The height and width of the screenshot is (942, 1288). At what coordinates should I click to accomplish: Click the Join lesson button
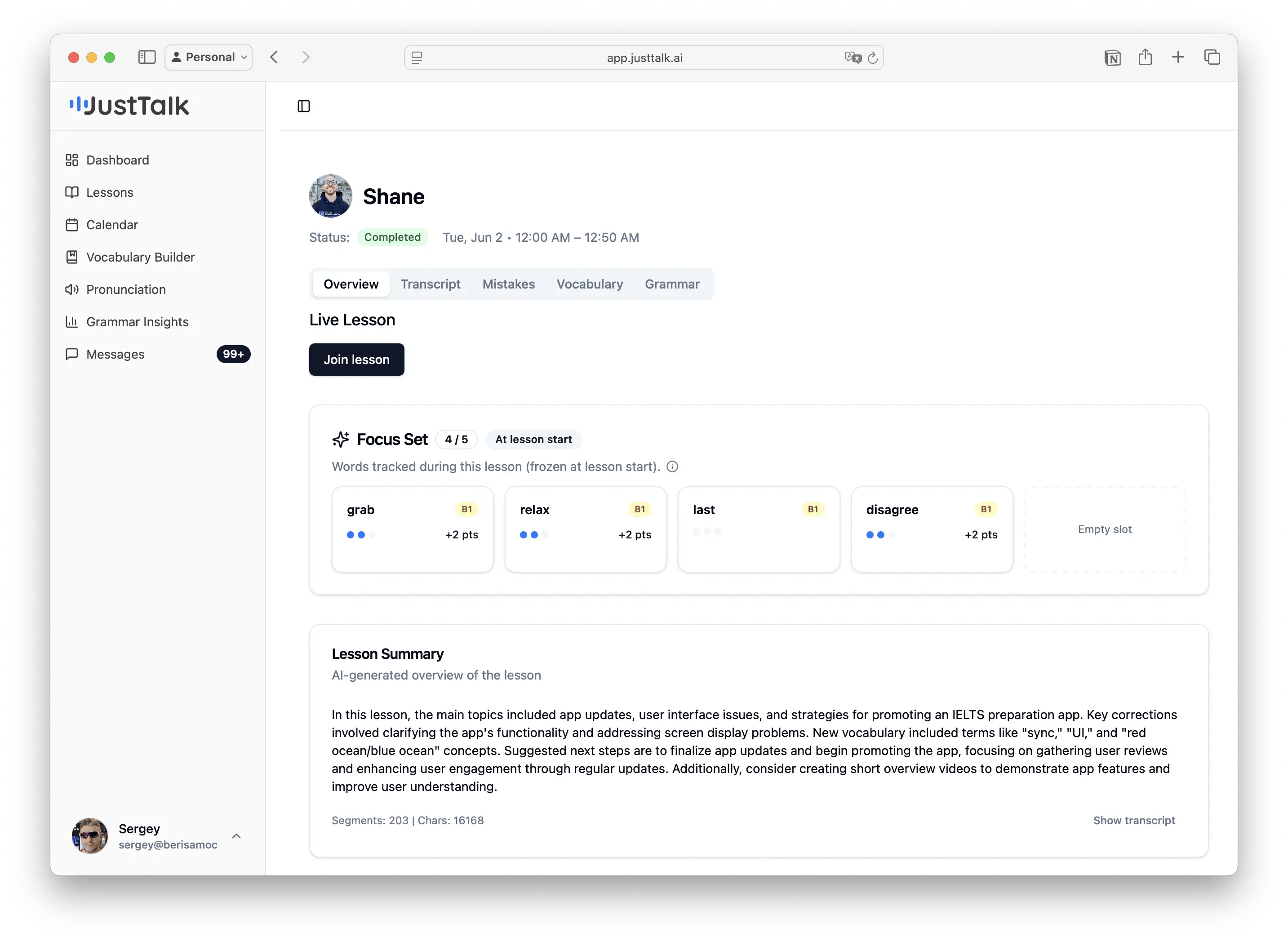point(356,359)
